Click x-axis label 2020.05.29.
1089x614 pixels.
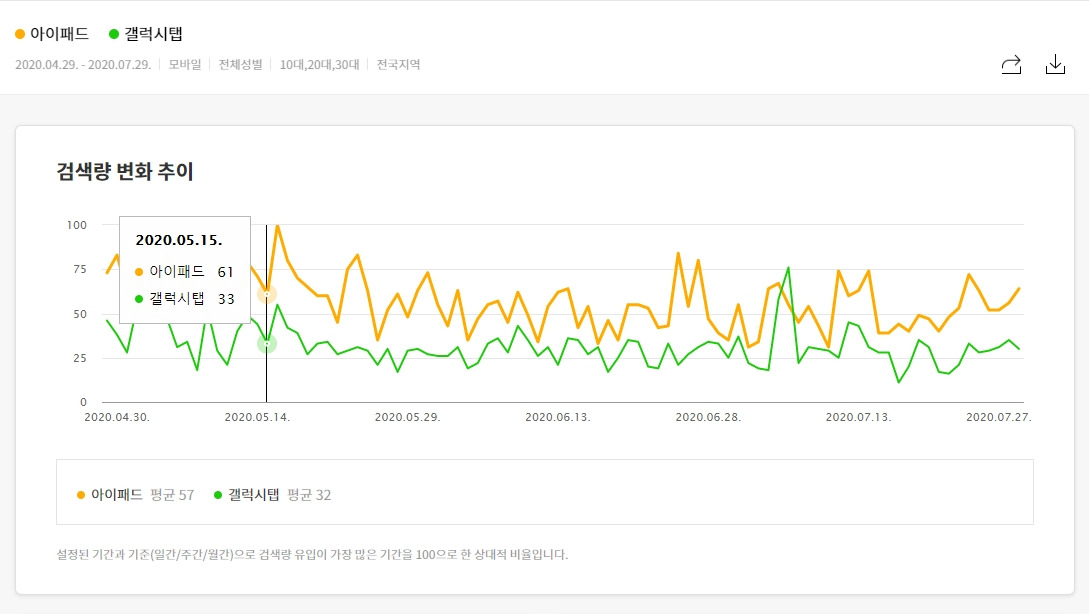click(408, 417)
